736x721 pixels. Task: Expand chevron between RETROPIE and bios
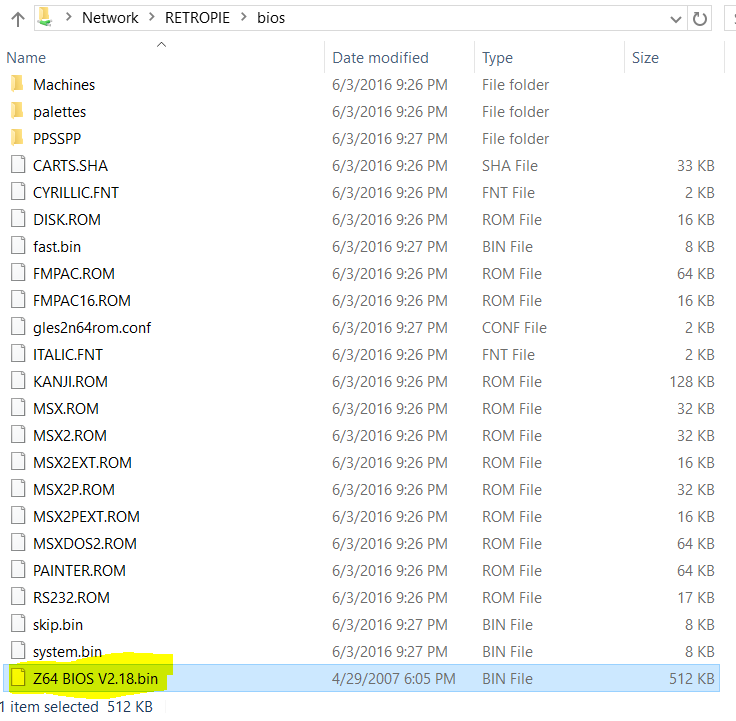pos(244,17)
